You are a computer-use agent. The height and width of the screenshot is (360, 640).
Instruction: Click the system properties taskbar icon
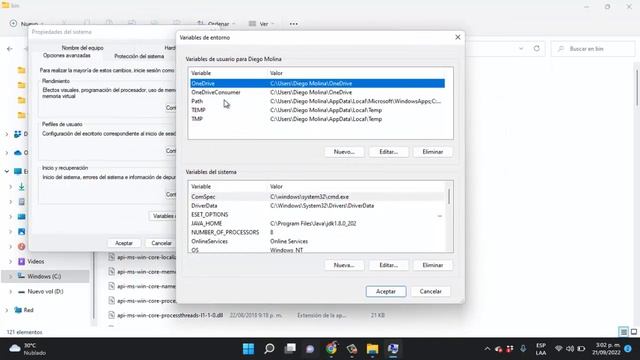pyautogui.click(x=393, y=349)
